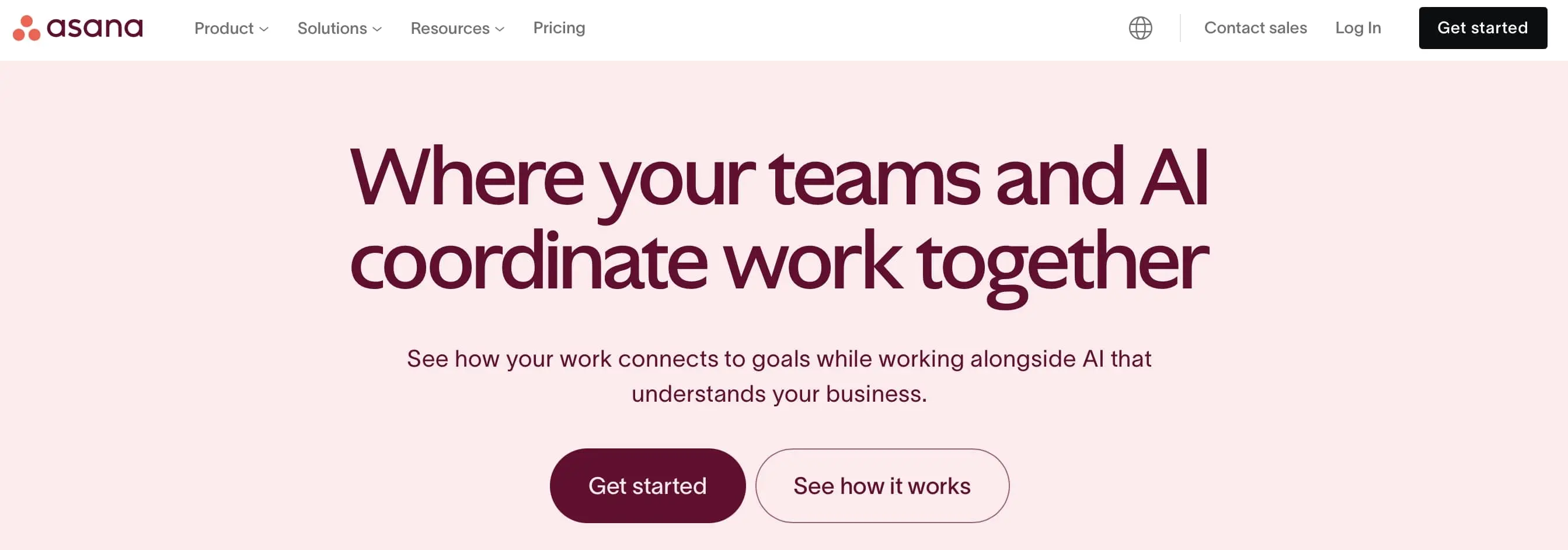Click the chevron next to Solutions
This screenshot has height=550, width=1568.
377,29
